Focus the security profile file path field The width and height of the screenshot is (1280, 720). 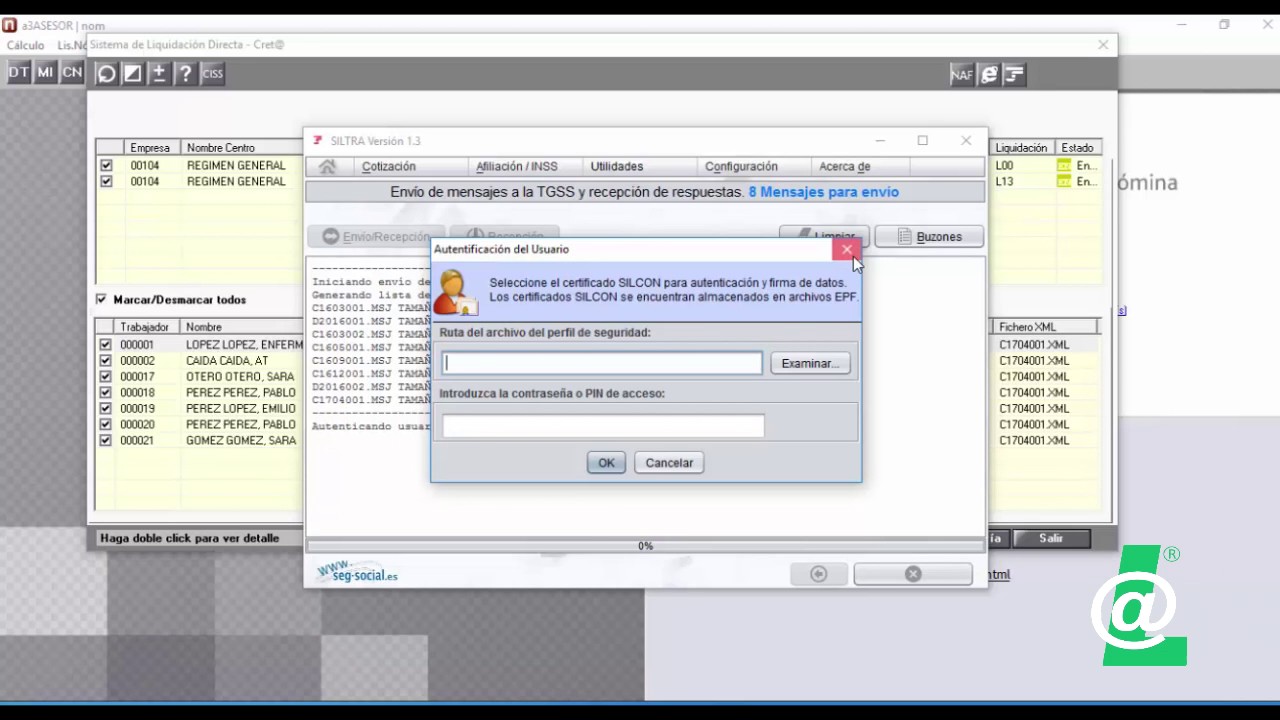(603, 363)
